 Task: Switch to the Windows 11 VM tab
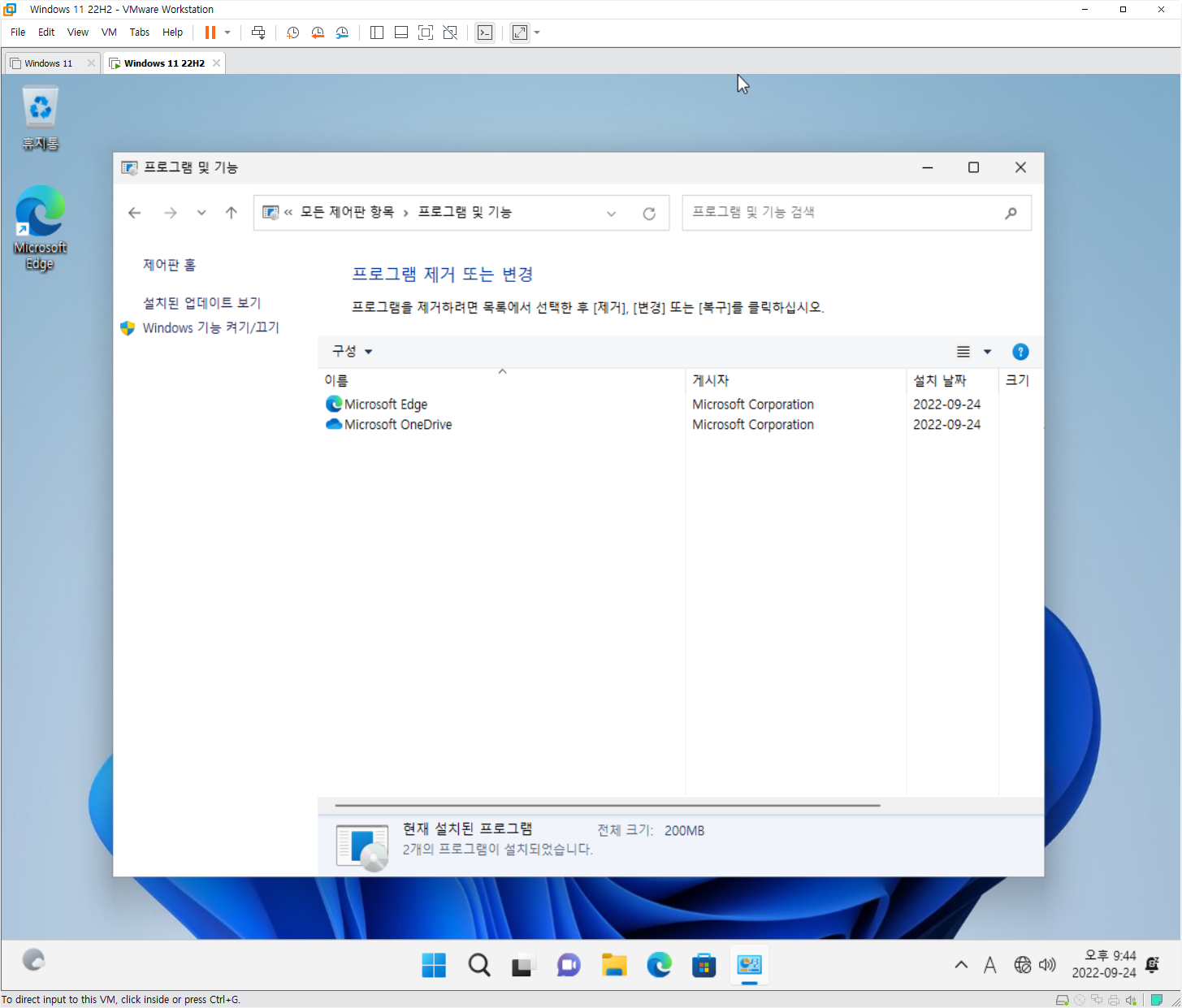pyautogui.click(x=48, y=63)
